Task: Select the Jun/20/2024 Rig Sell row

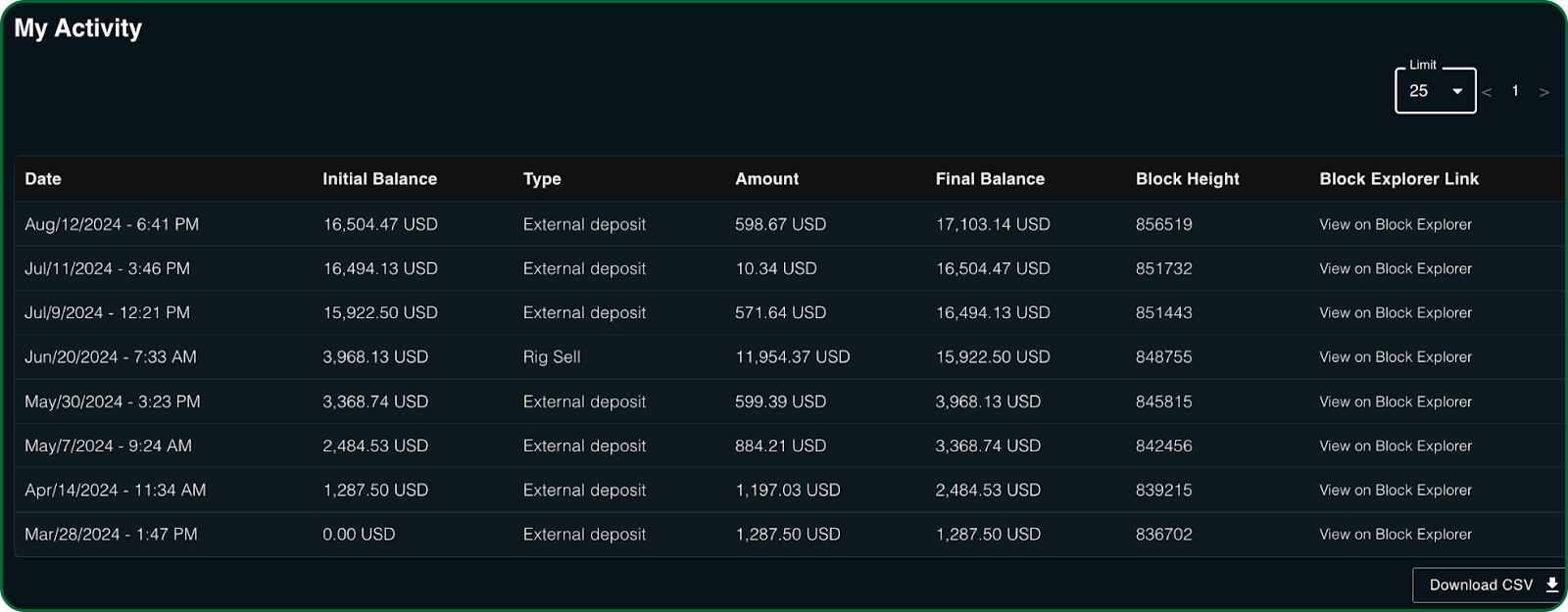Action: point(552,357)
